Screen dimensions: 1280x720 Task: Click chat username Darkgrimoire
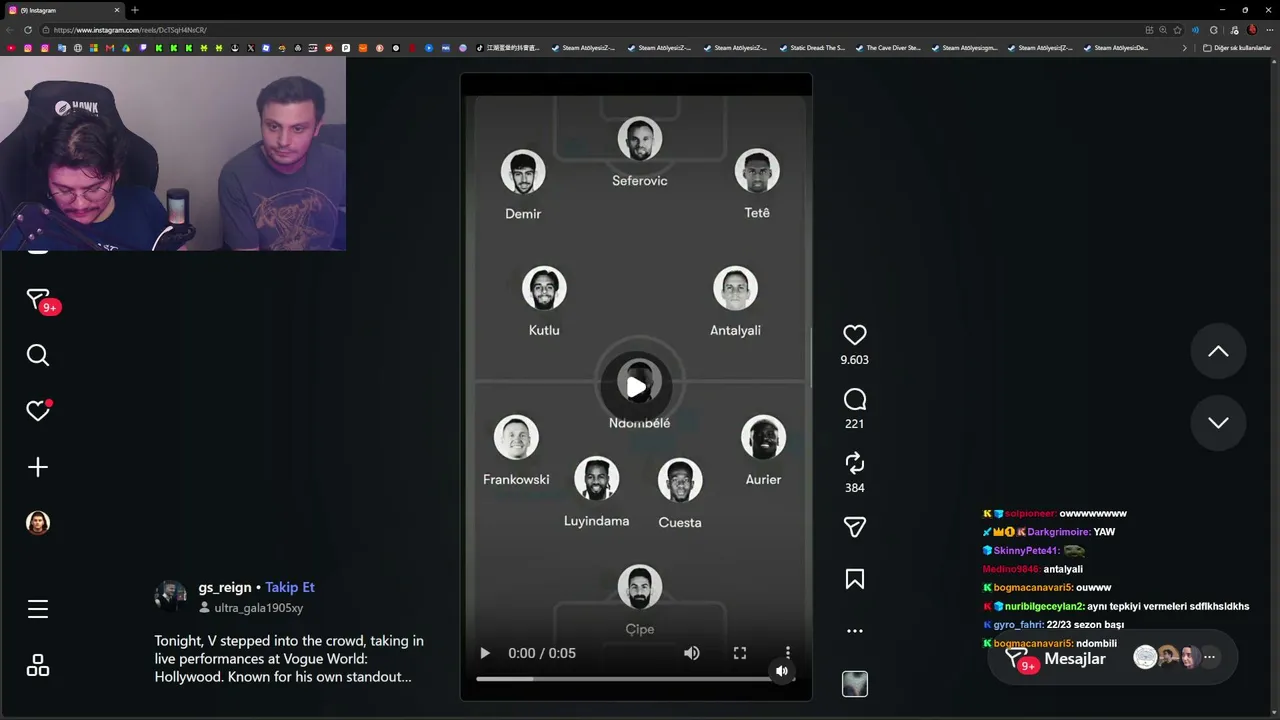coord(1058,532)
